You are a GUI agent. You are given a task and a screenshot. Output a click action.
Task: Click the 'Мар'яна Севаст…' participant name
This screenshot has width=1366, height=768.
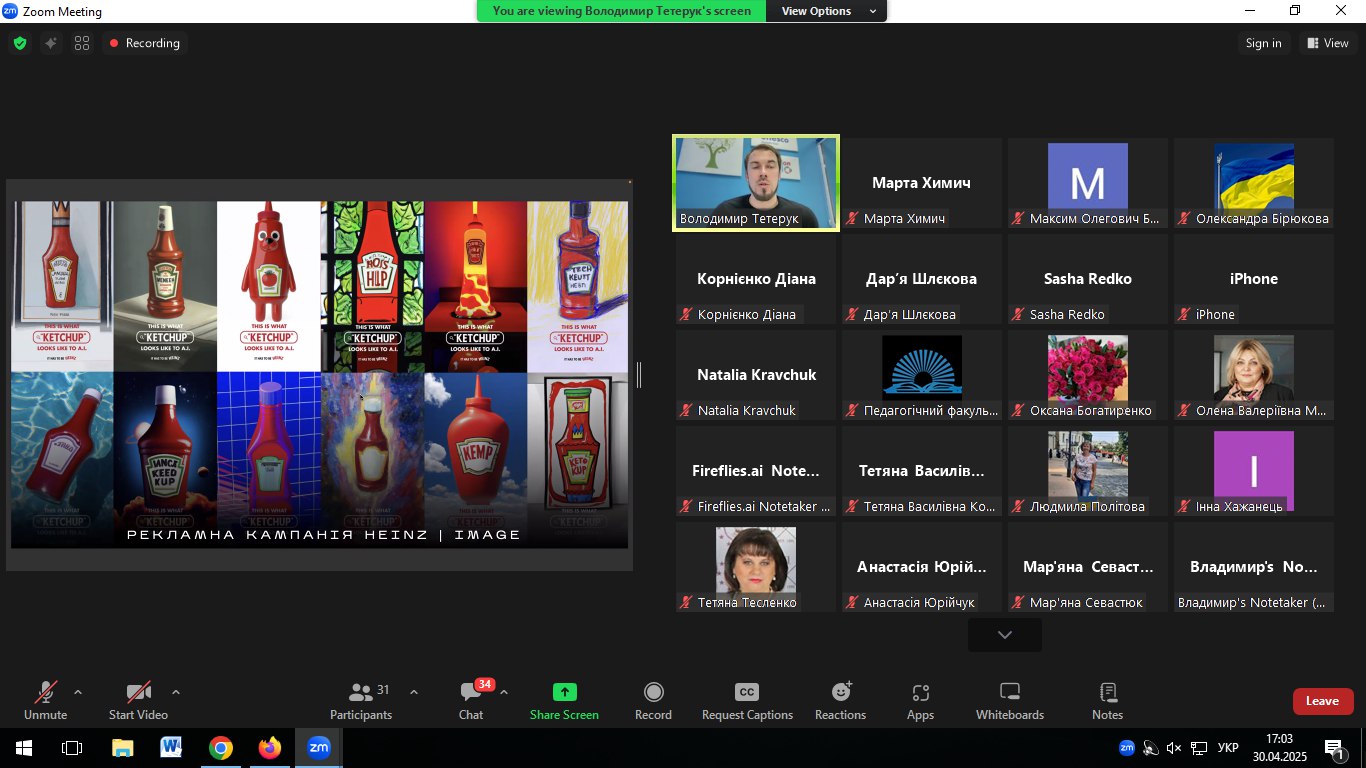coord(1088,567)
